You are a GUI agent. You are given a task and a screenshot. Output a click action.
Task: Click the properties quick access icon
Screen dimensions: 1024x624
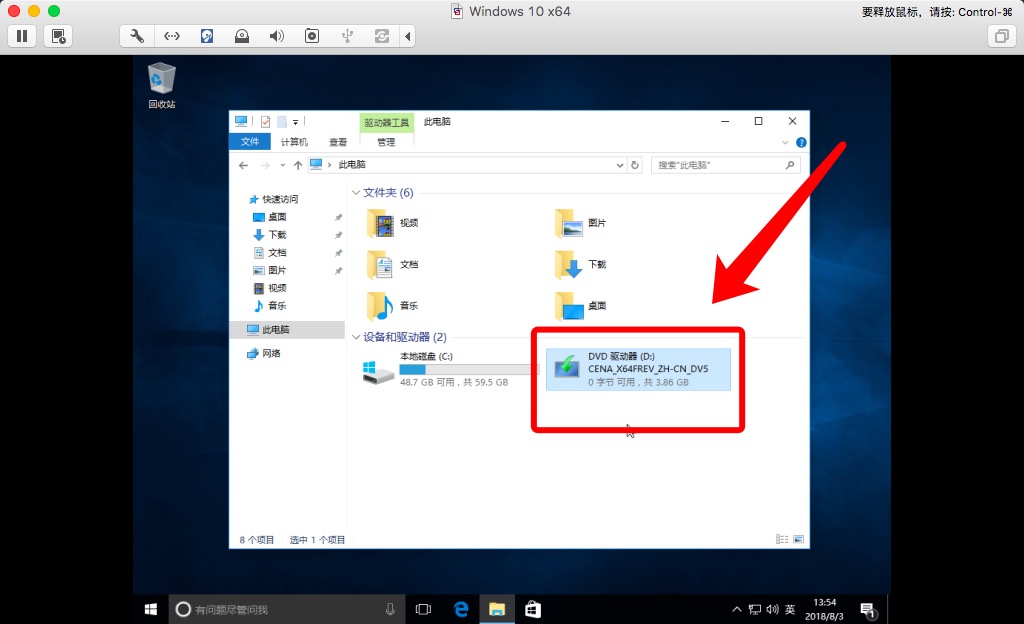pos(265,121)
